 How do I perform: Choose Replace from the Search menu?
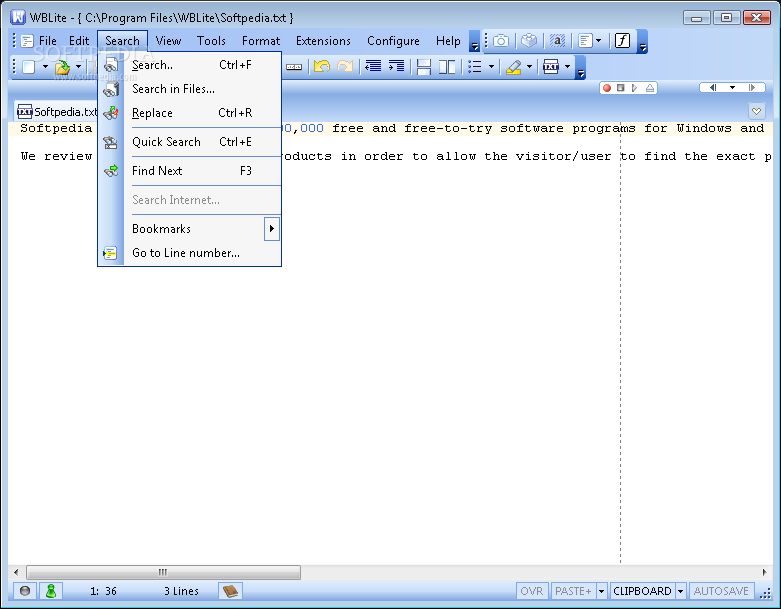(190, 113)
